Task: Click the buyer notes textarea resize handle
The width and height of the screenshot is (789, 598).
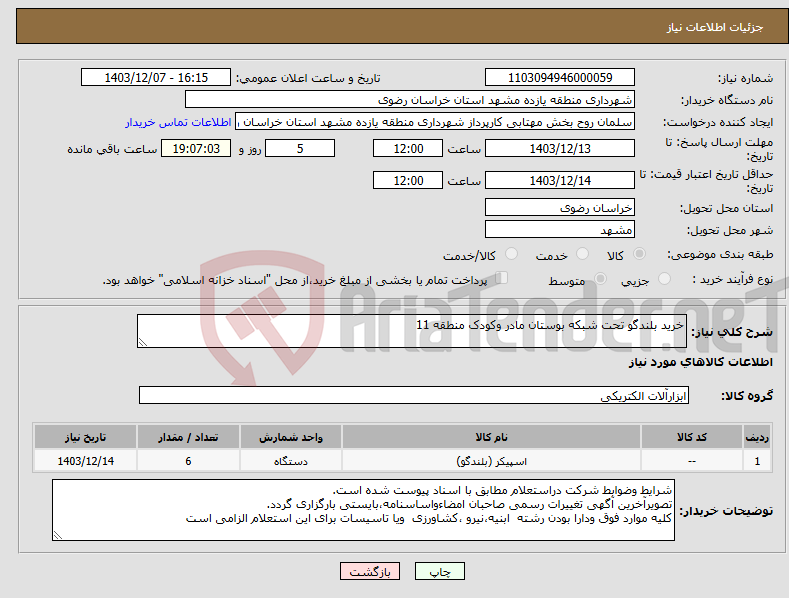Action: (x=58, y=536)
